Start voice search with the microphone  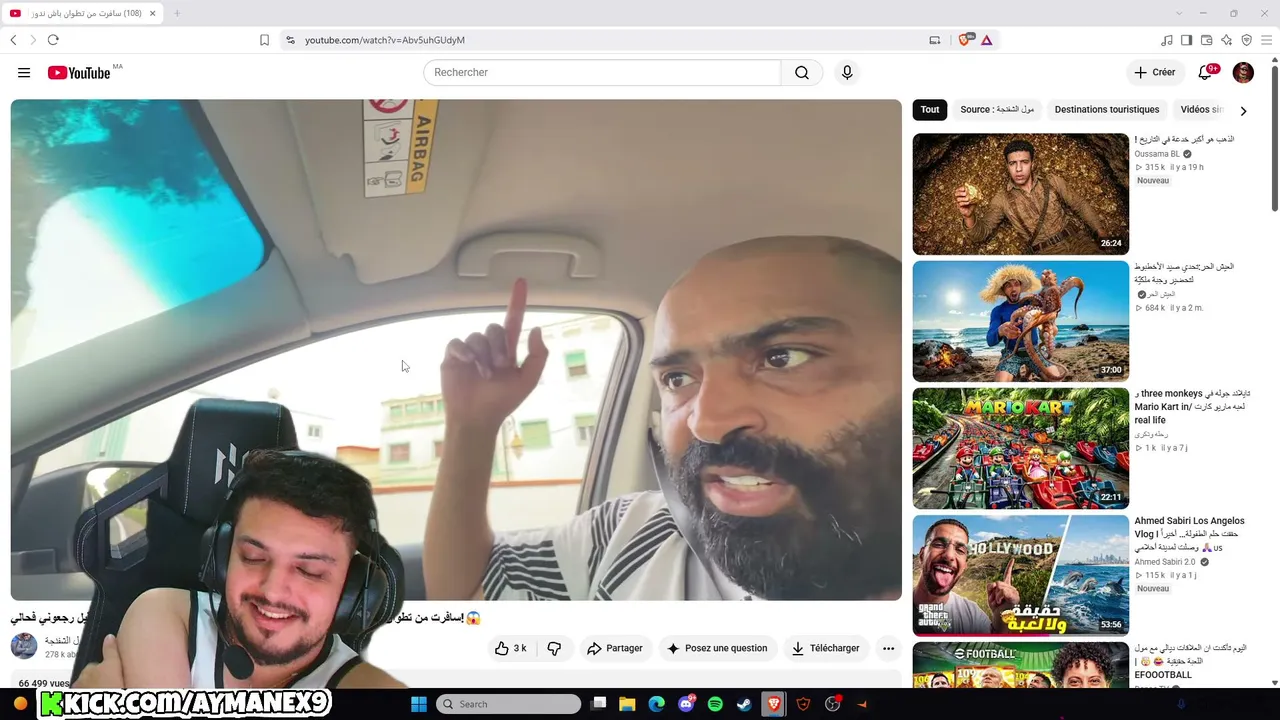847,72
